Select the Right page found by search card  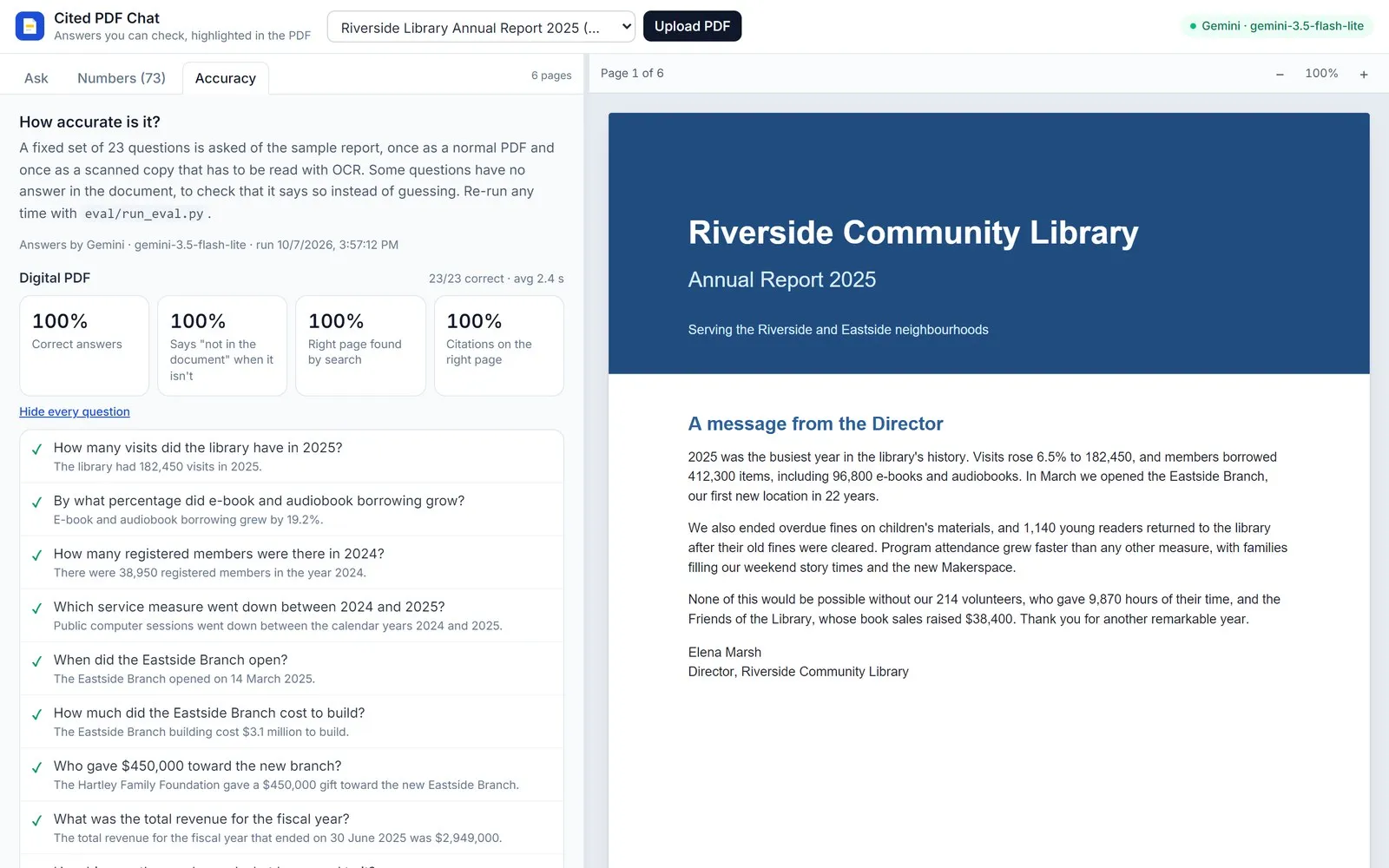360,345
